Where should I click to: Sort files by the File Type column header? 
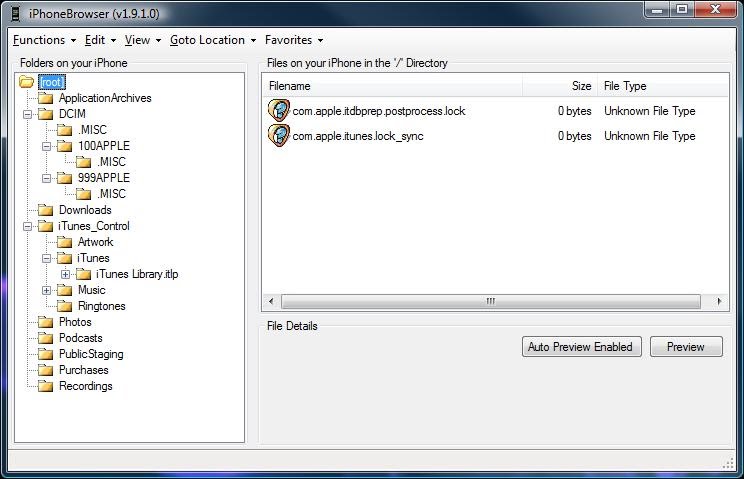tap(663, 86)
